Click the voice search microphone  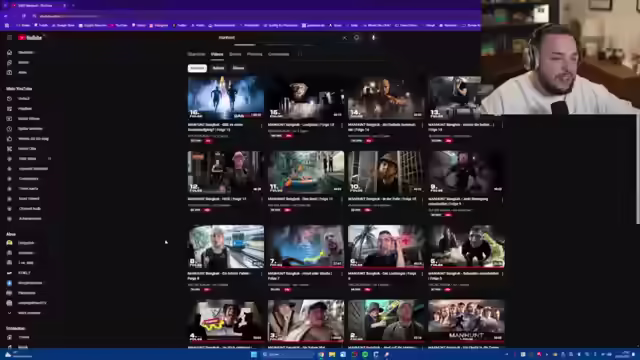373,38
